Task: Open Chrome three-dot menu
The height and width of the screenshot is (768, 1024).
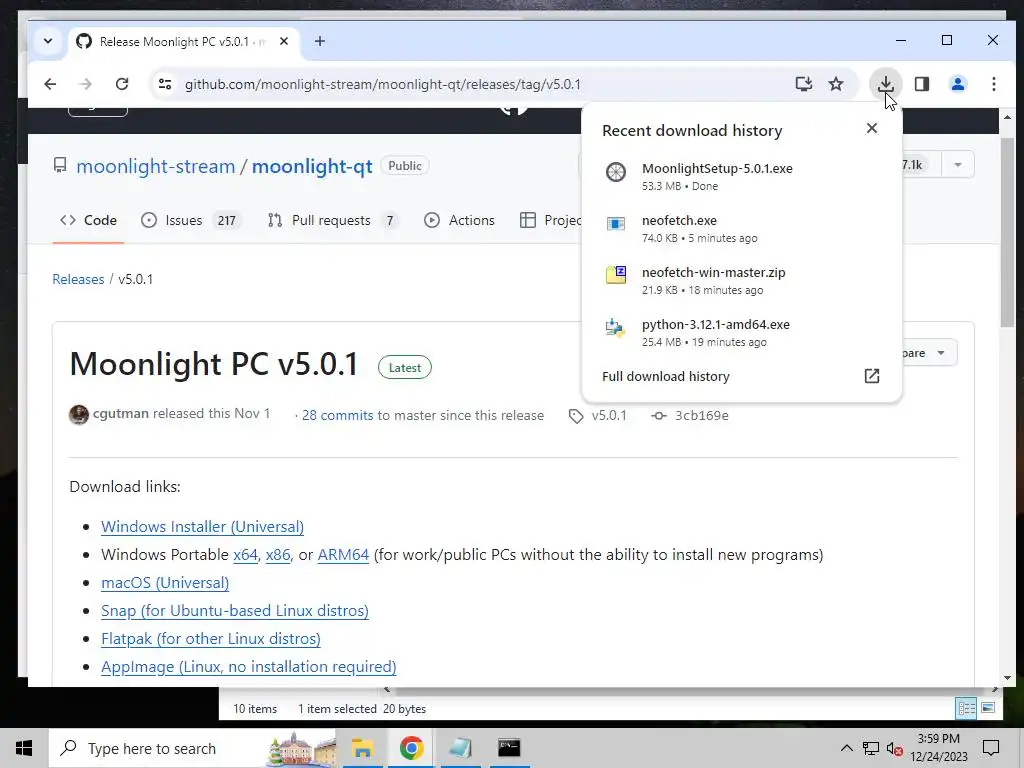Action: click(x=993, y=84)
